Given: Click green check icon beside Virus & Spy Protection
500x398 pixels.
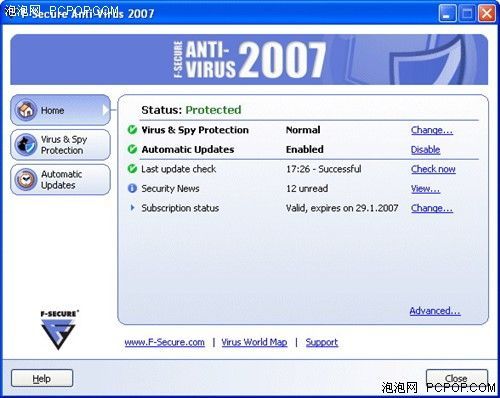Looking at the screenshot, I should coord(132,130).
